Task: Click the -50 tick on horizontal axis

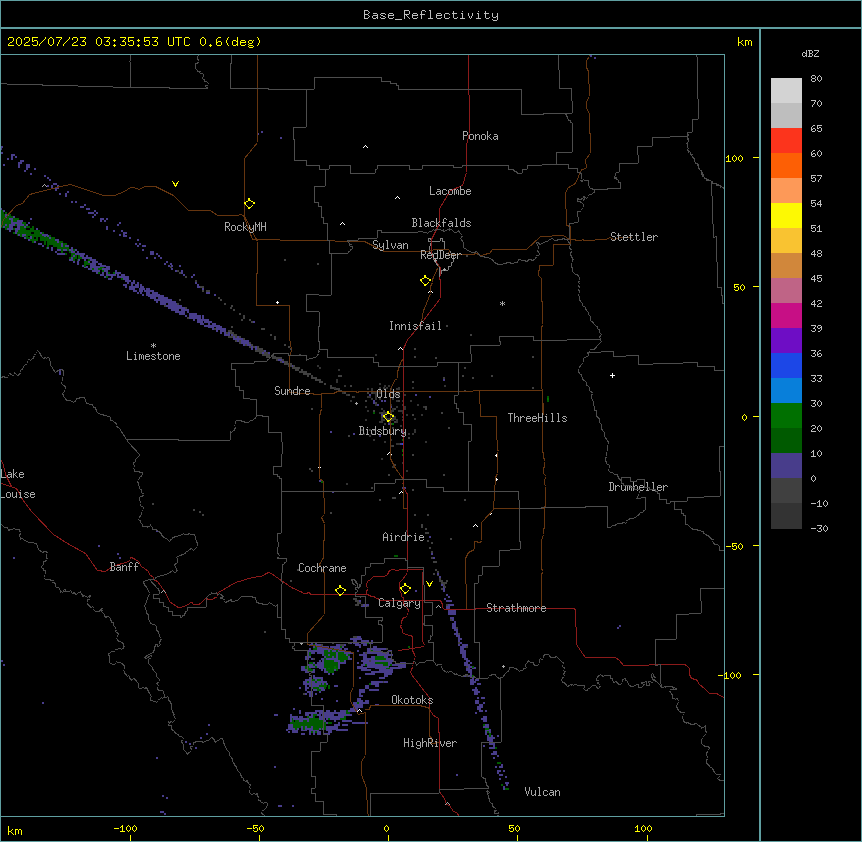Action: pos(255,828)
